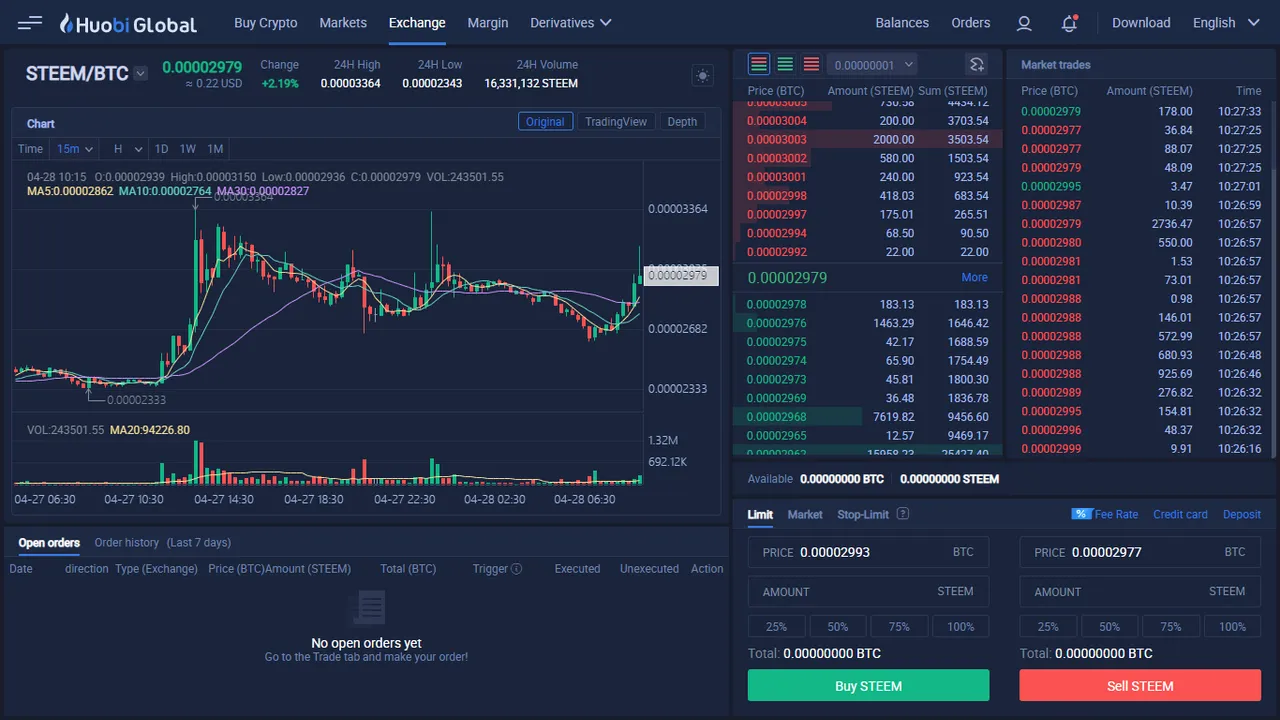
Task: Open the Credit card link
Action: 1180,514
